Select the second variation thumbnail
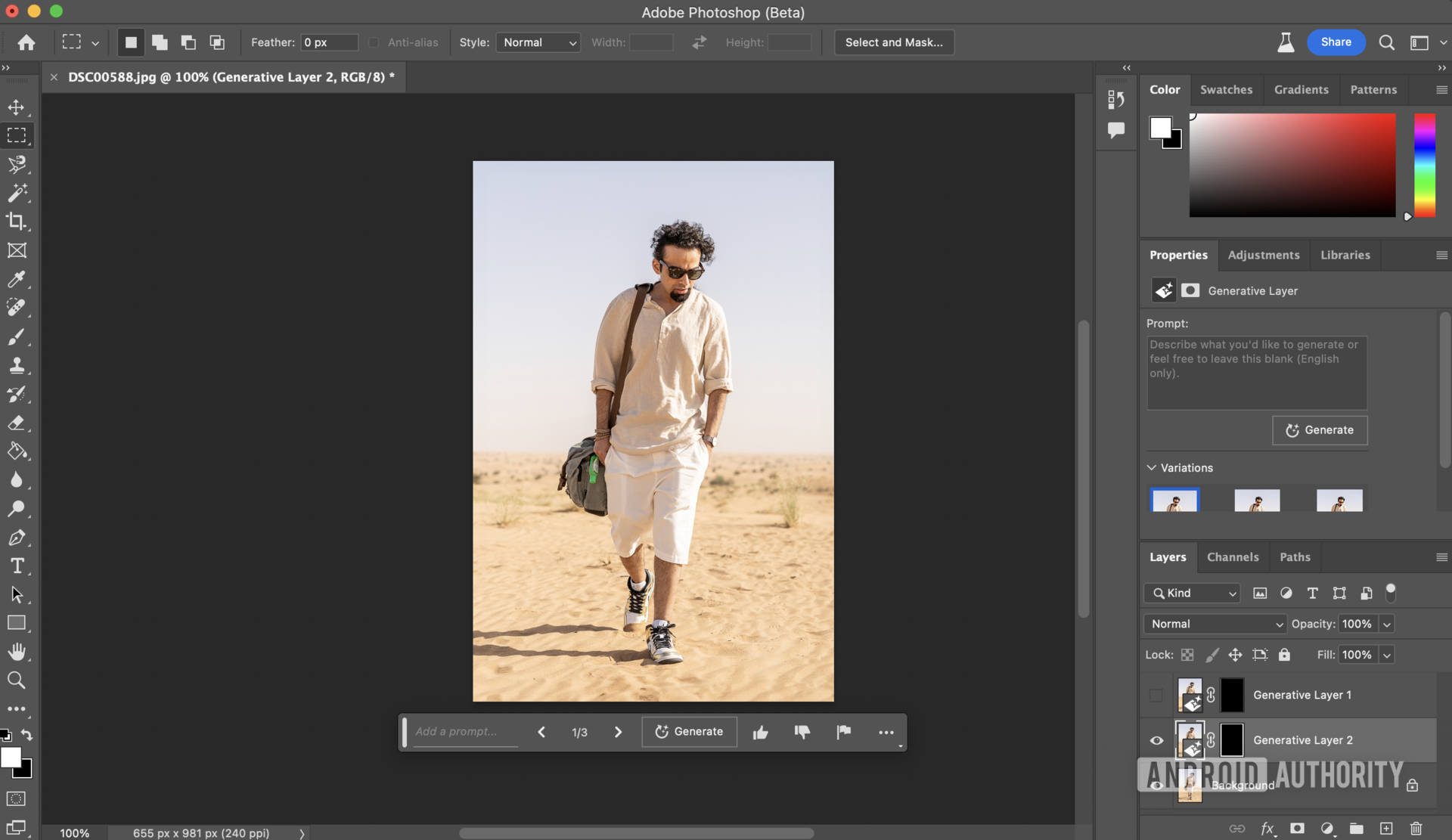This screenshot has height=840, width=1452. point(1257,501)
